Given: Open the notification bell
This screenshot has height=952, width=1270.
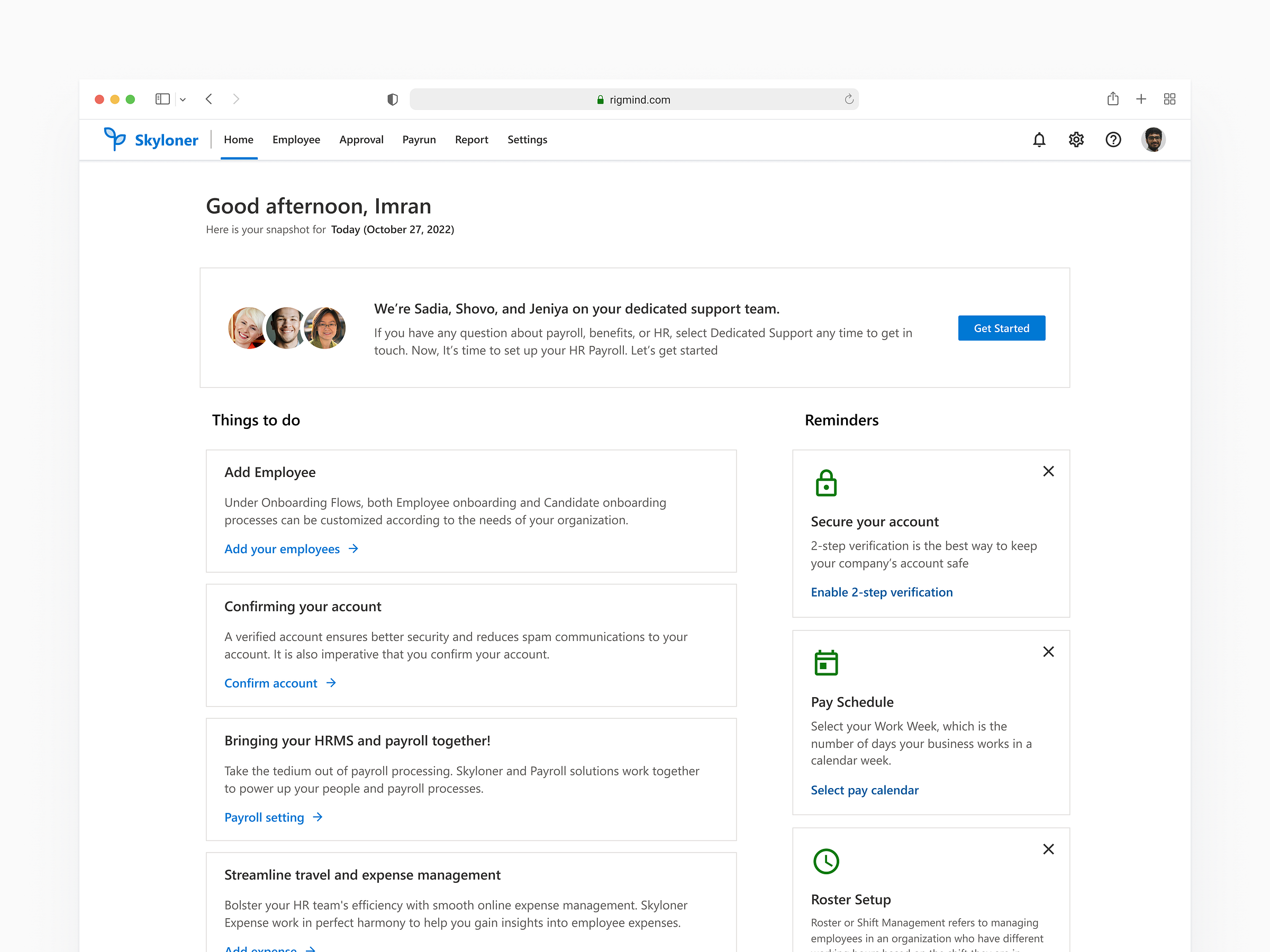Looking at the screenshot, I should click(1039, 140).
